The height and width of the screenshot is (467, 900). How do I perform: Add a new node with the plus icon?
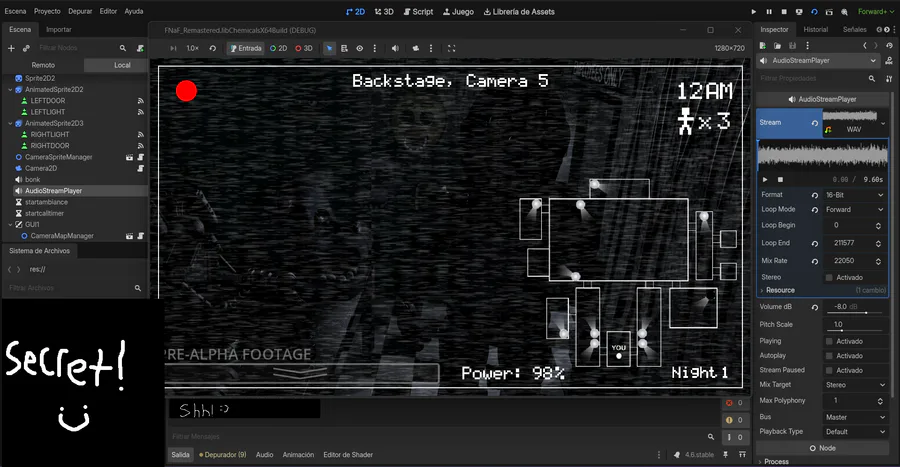(x=11, y=48)
